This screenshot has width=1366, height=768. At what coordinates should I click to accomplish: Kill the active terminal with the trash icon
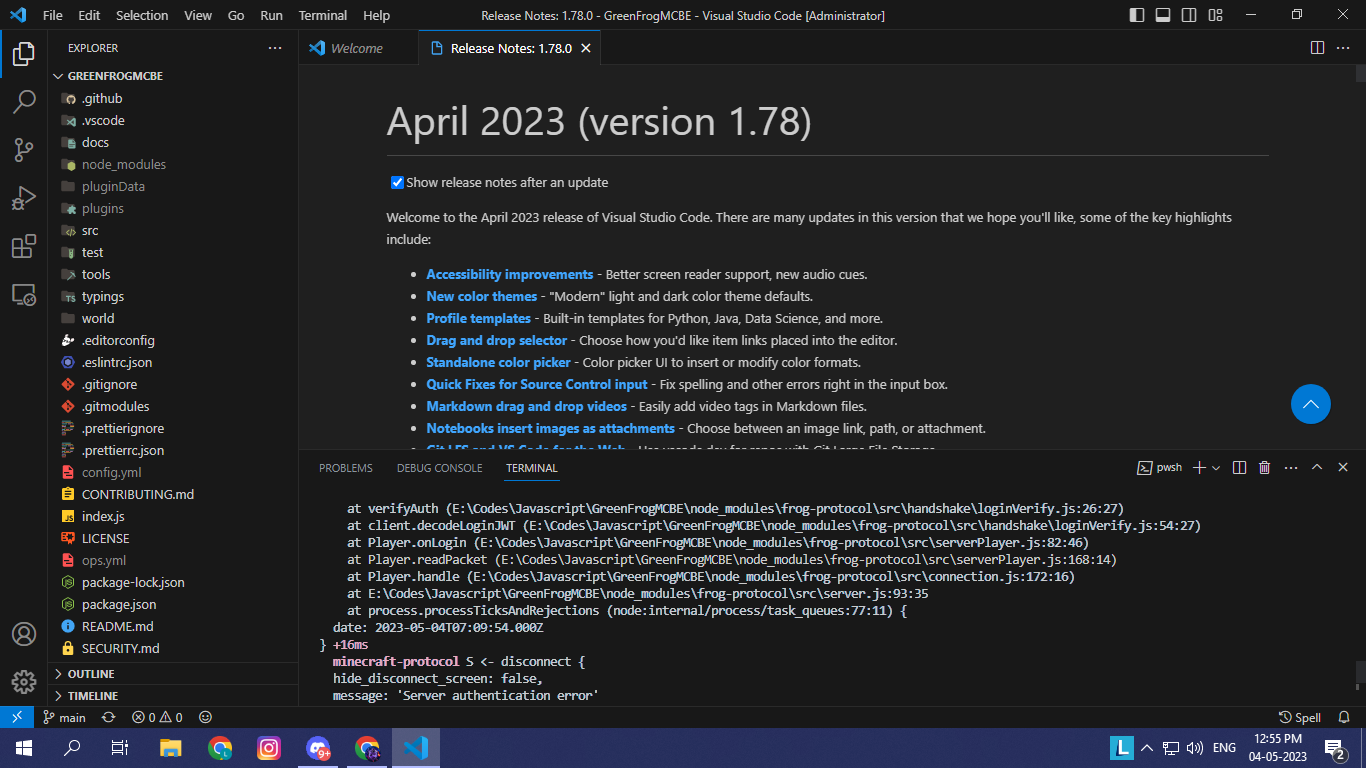(x=1264, y=467)
